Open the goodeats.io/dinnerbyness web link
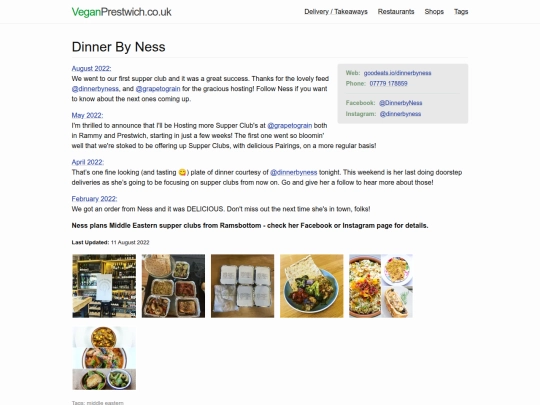Screen dimensions: 540x405 pyautogui.click(x=397, y=73)
